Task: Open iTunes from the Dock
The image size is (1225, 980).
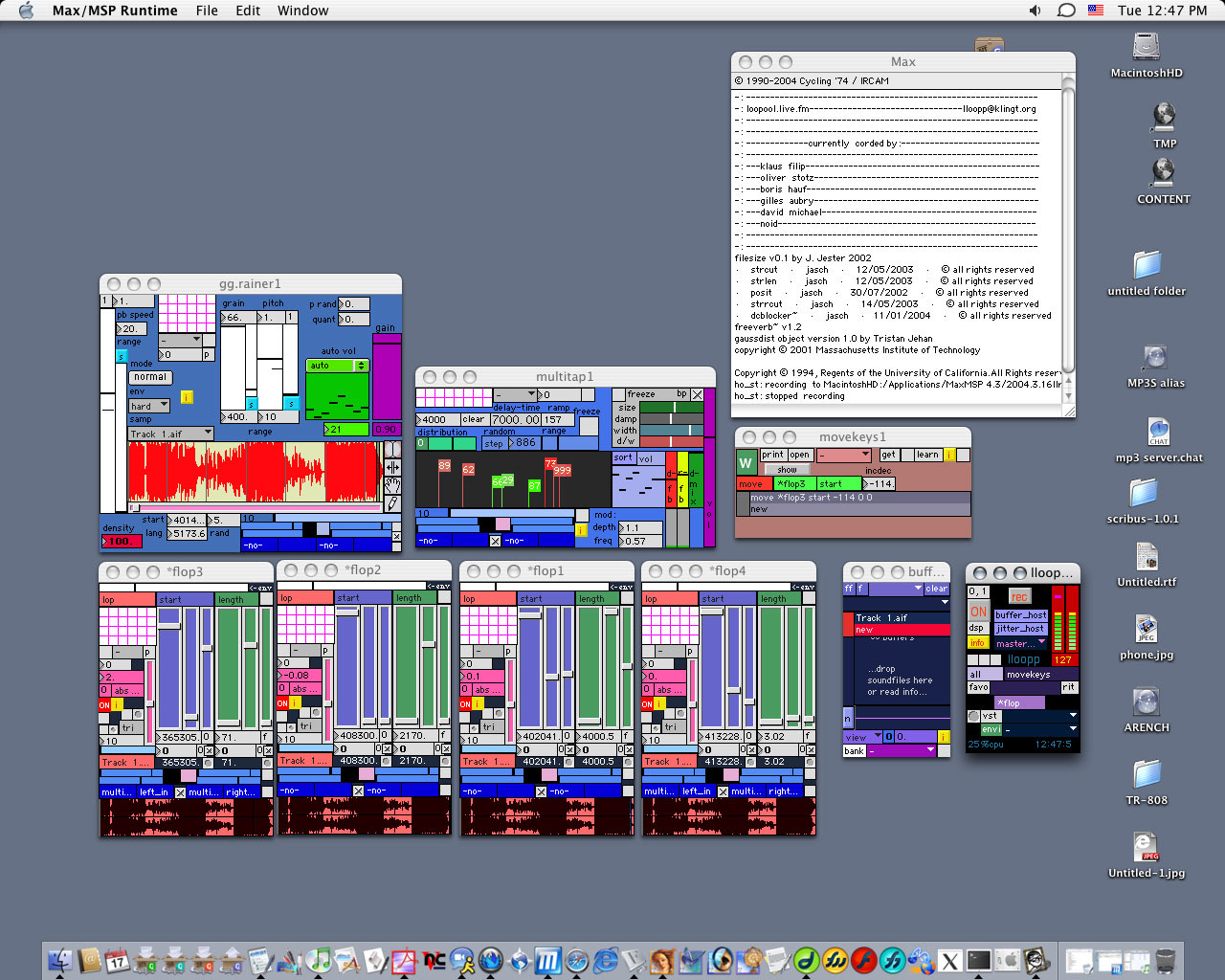Action: [x=320, y=959]
